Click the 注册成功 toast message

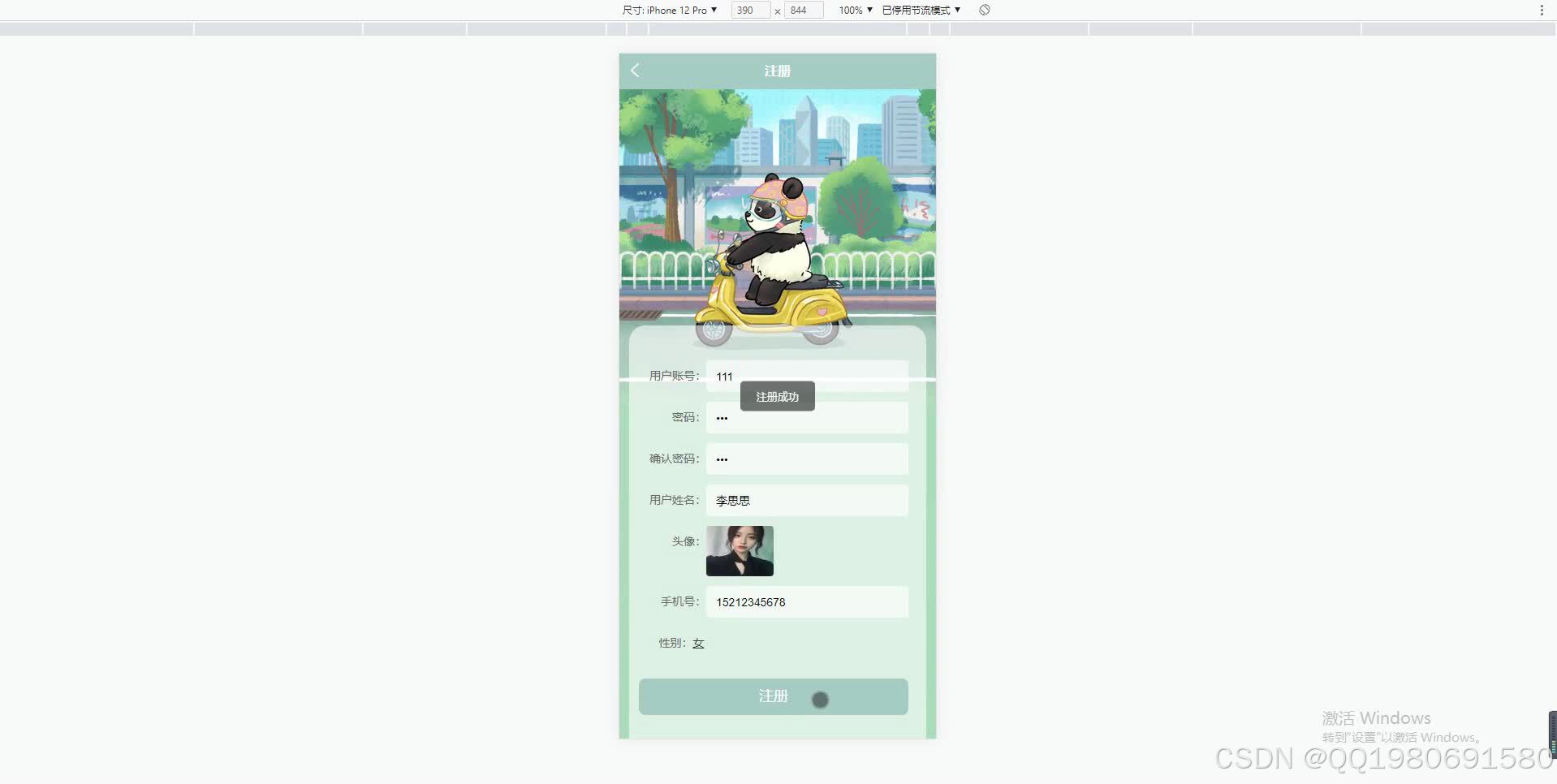coord(777,397)
